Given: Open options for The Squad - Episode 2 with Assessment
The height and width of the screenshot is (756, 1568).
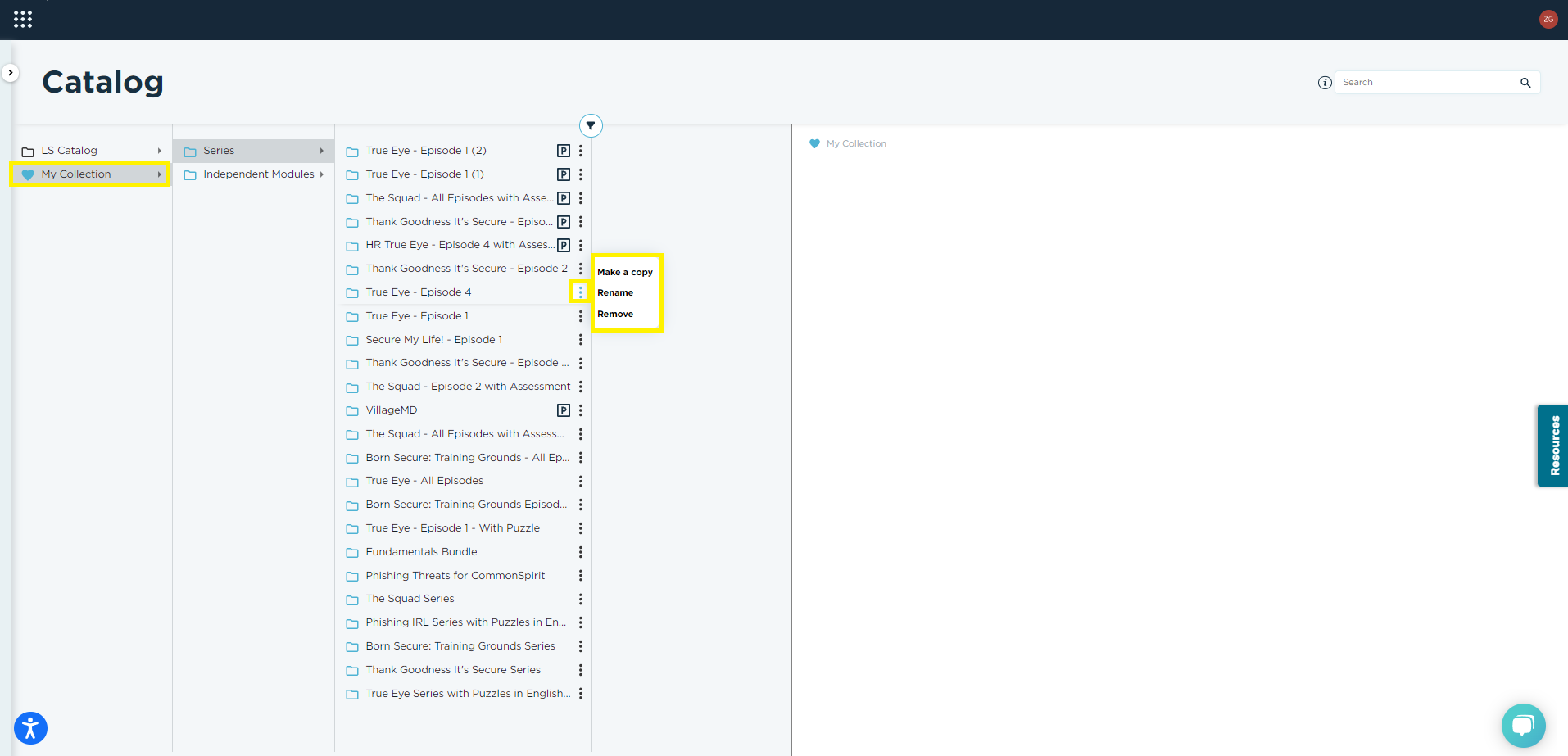Looking at the screenshot, I should [580, 387].
